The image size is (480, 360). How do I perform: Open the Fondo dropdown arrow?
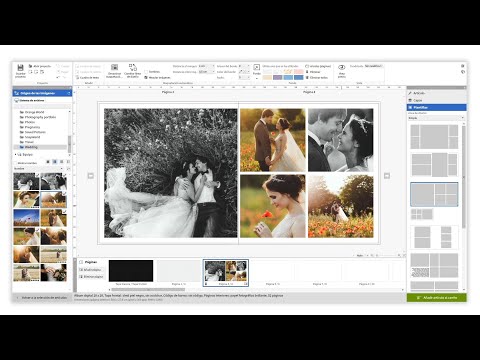[x=257, y=79]
